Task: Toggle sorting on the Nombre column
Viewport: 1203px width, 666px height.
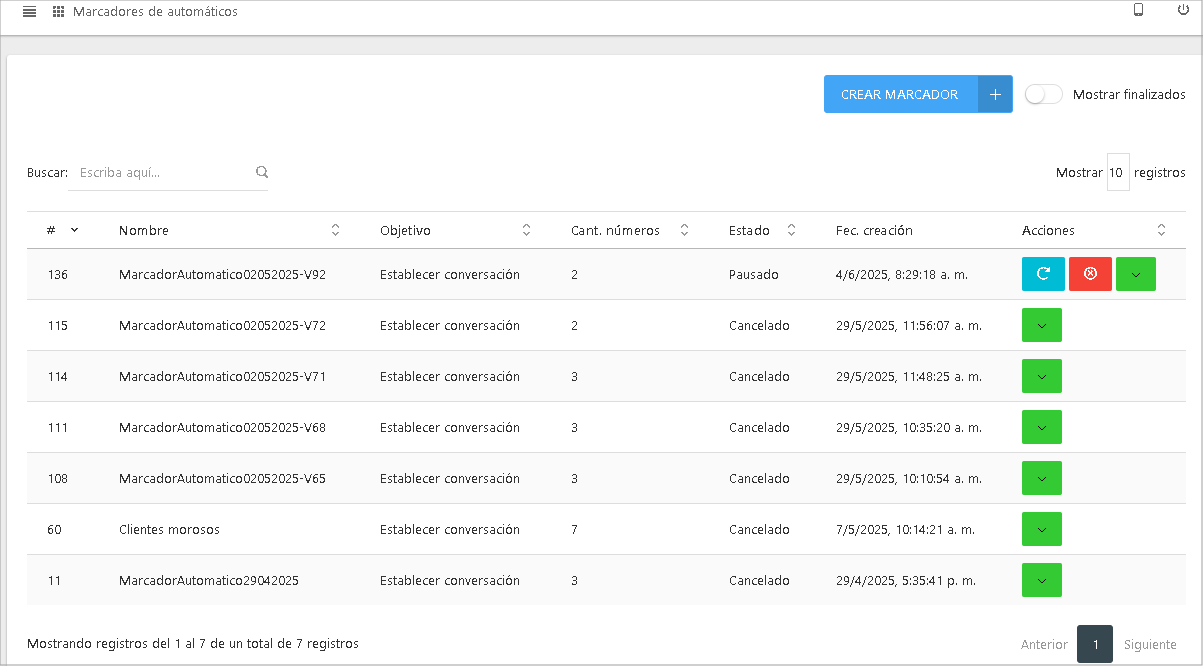Action: [x=335, y=230]
